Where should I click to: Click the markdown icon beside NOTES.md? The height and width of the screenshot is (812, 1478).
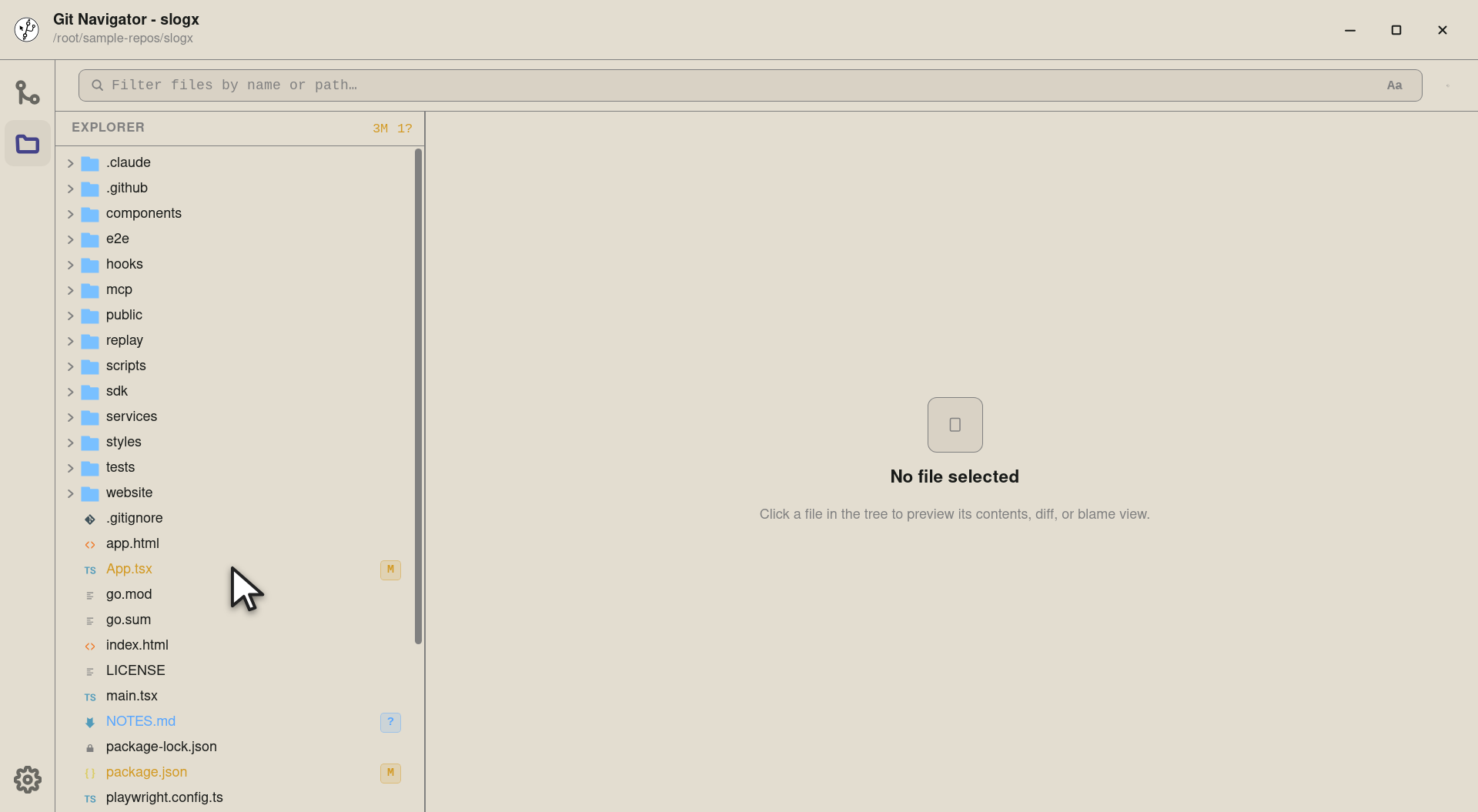pos(90,722)
